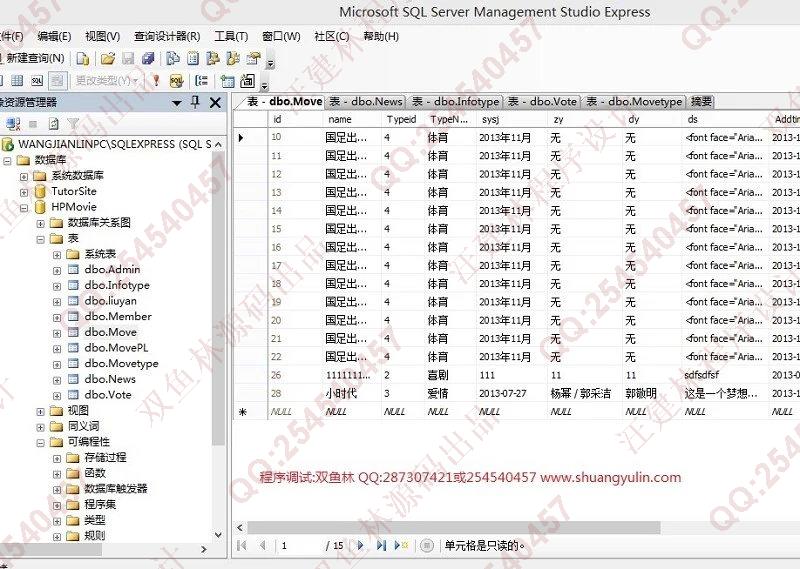Expand the 数据库关系图 node
The image size is (800, 569).
coord(40,224)
